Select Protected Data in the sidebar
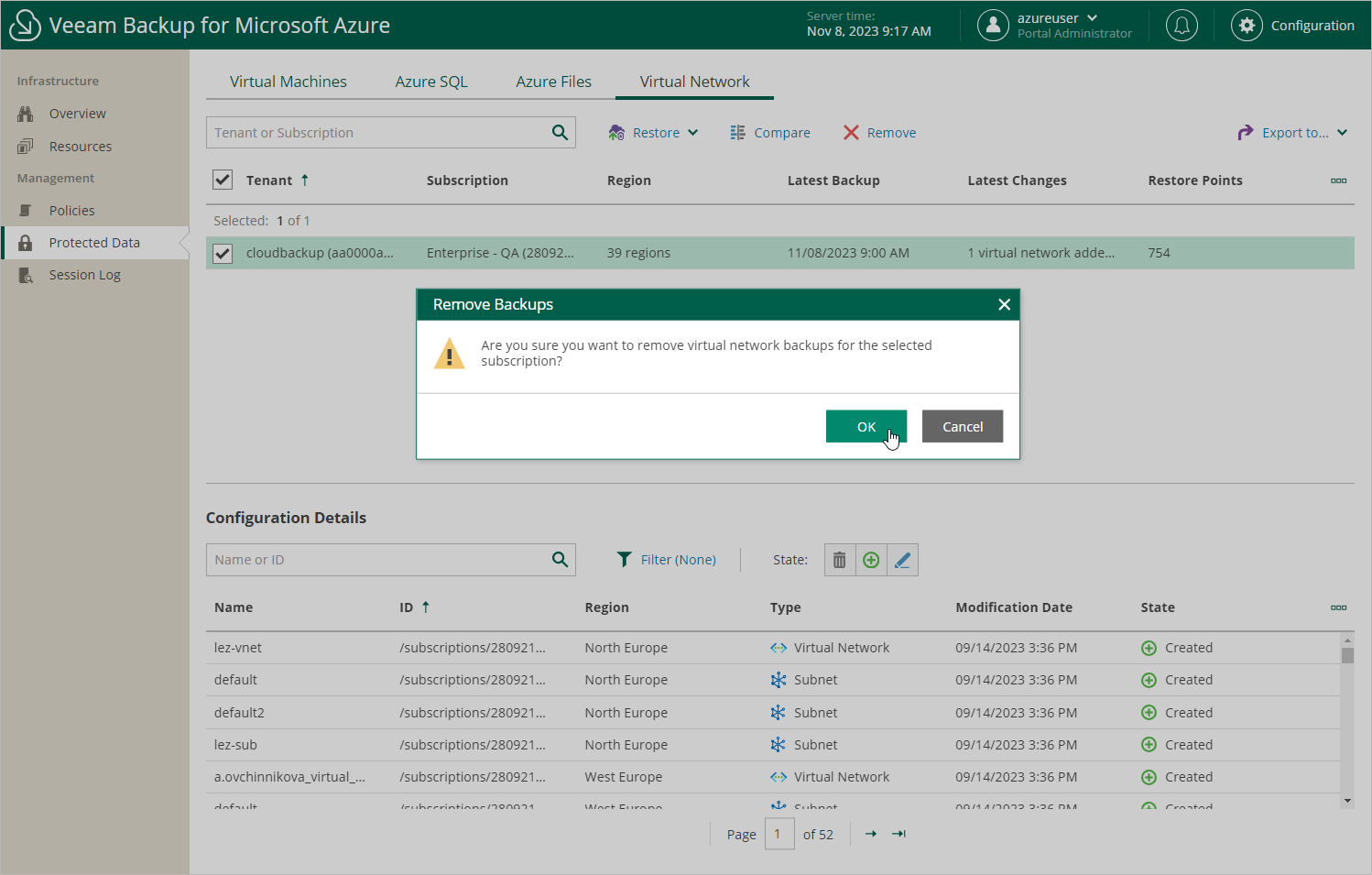 click(94, 243)
